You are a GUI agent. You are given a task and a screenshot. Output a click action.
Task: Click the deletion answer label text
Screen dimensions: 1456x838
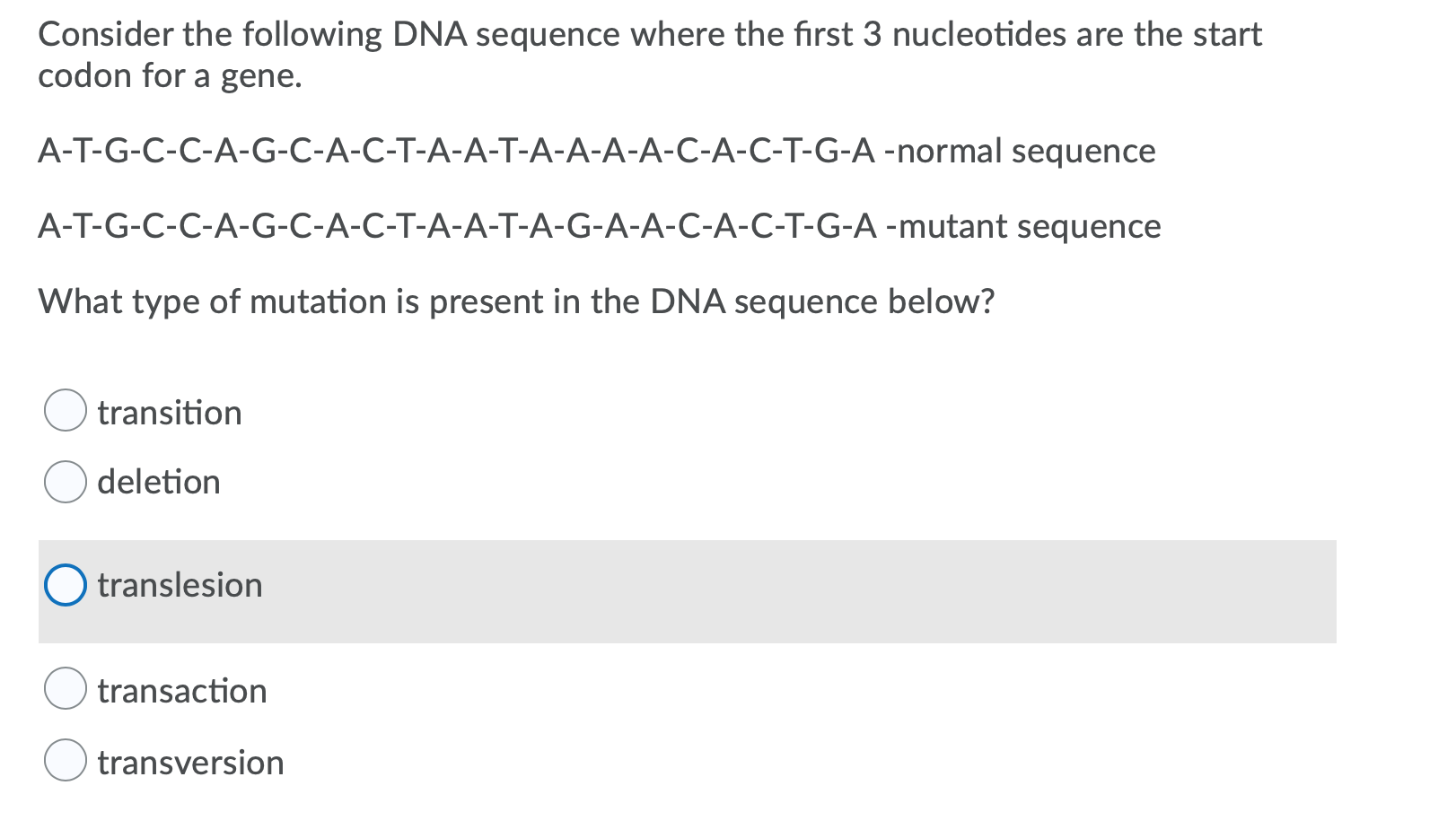point(158,483)
